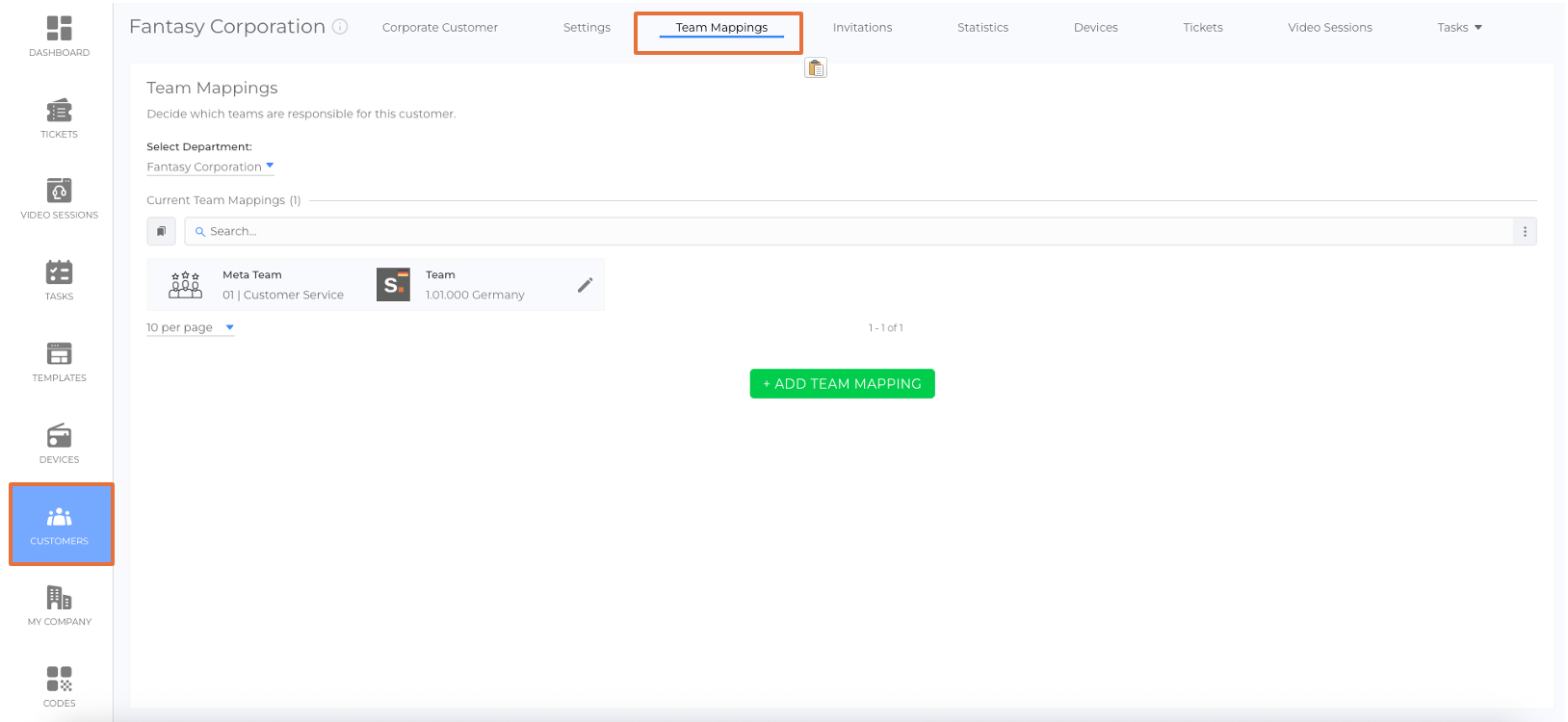The height and width of the screenshot is (722, 1568).
Task: Switch to the Statistics tab
Action: [x=982, y=27]
